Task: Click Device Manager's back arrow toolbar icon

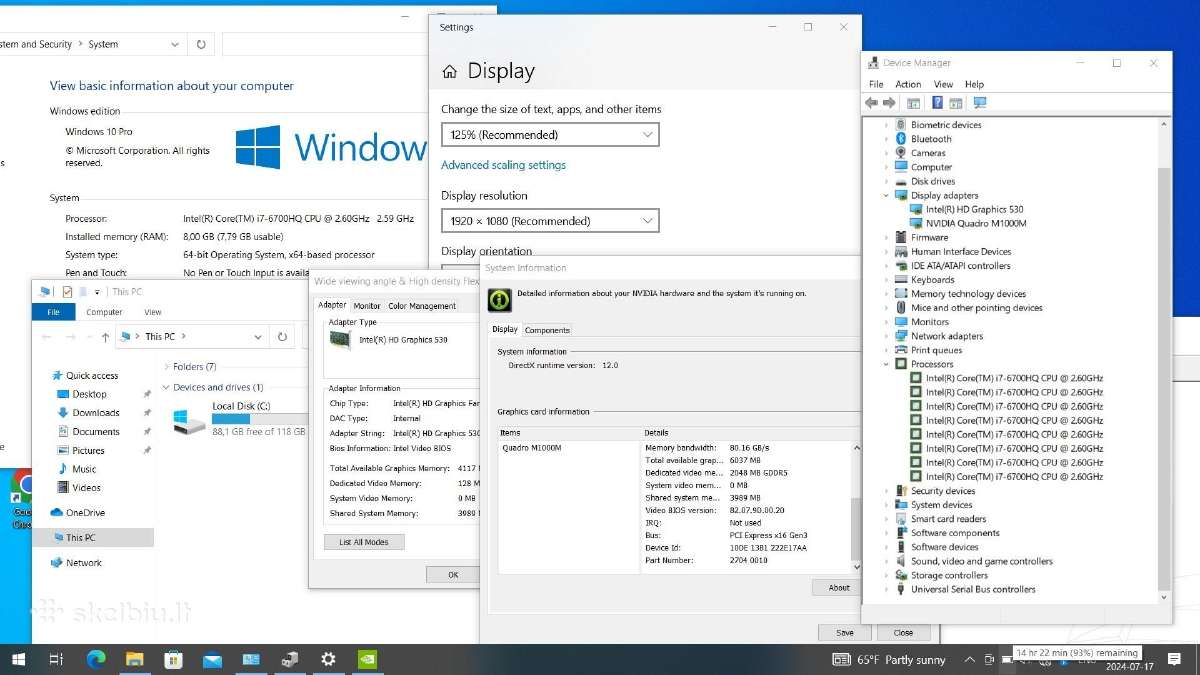Action: [x=871, y=103]
